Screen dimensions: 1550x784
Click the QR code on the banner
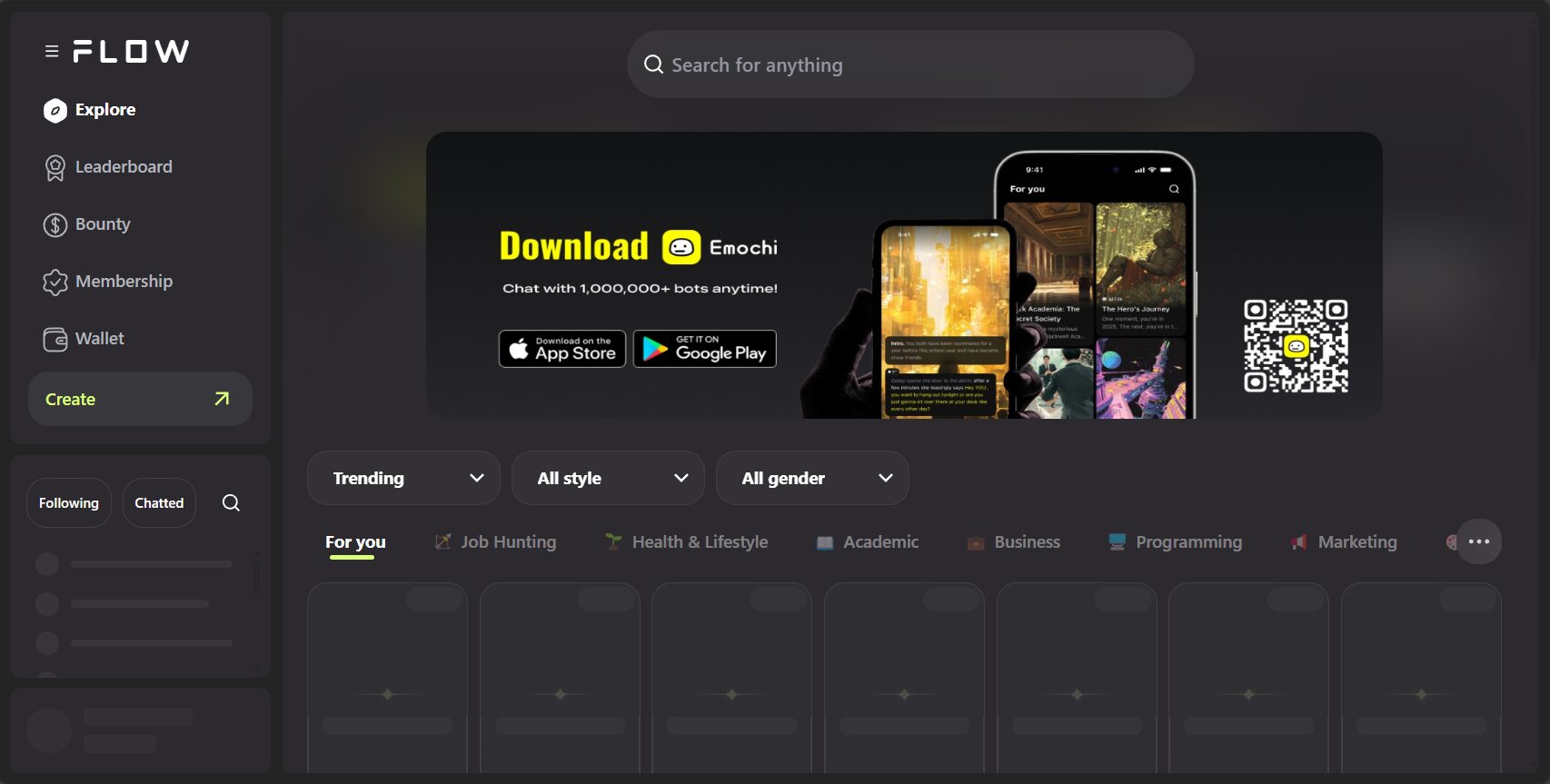(1296, 345)
